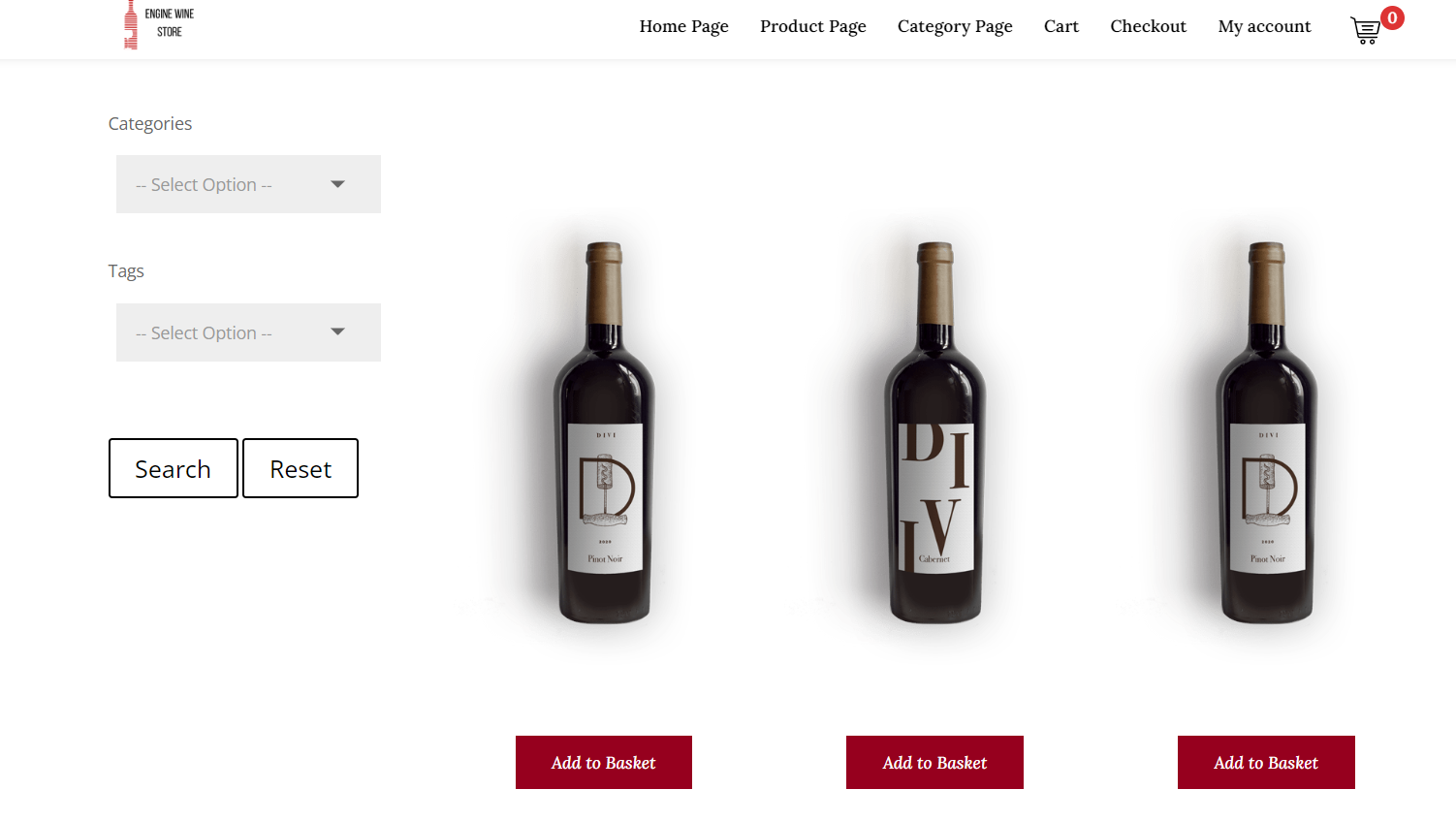Viewport: 1456px width, 821px height.
Task: Go to Checkout in navigation bar
Action: pyautogui.click(x=1148, y=26)
